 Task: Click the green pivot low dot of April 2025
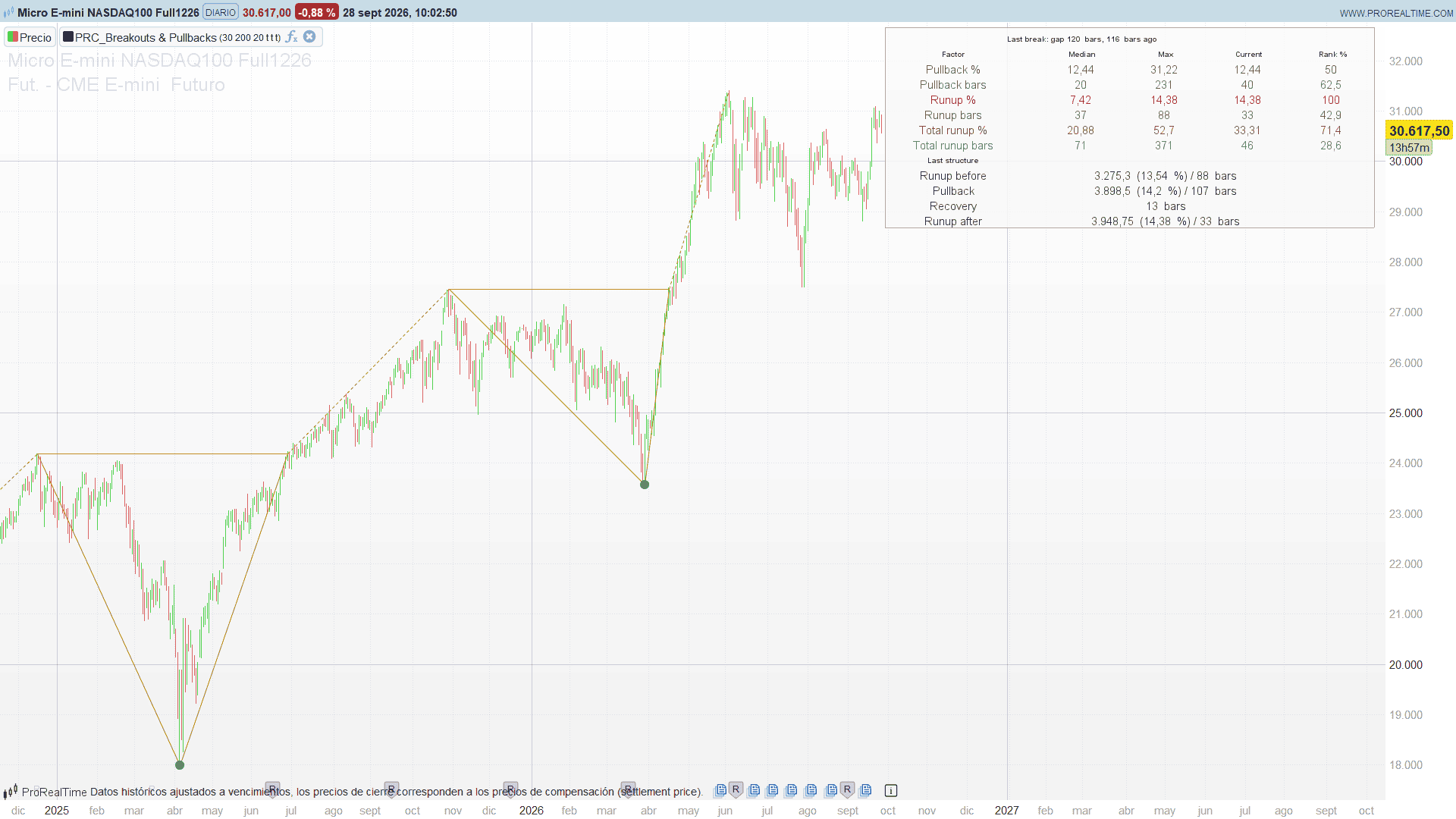click(x=180, y=764)
